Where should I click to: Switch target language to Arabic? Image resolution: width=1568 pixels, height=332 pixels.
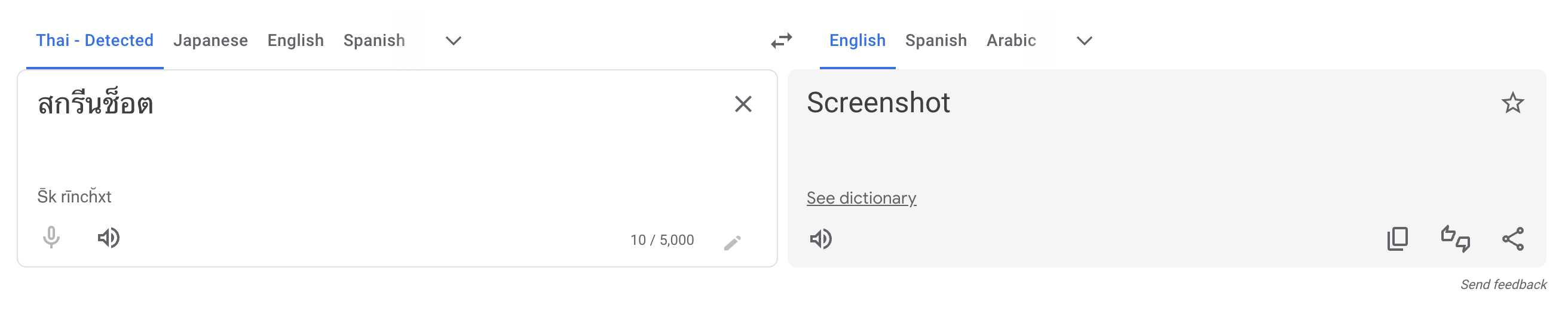pos(1010,41)
